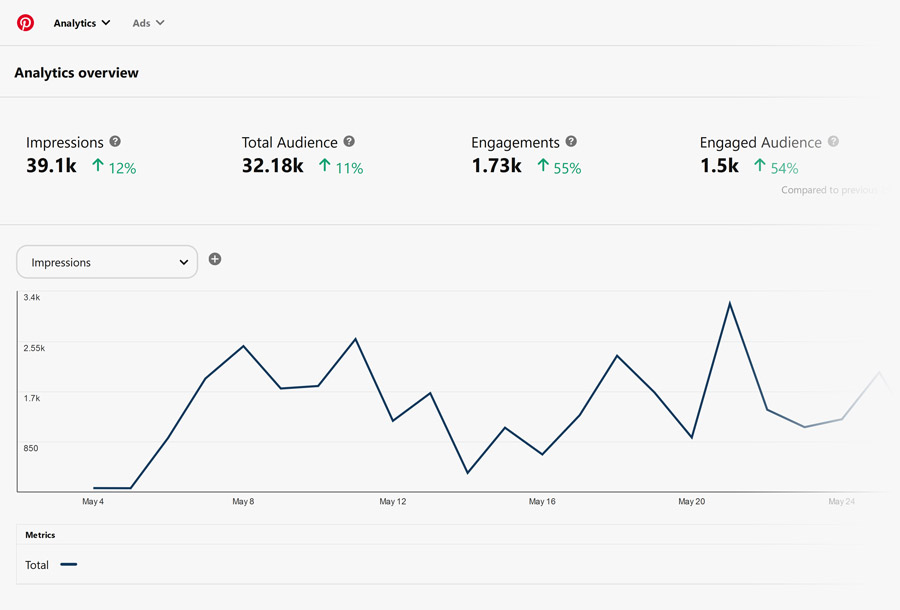Screen dimensions: 900x610
Task: Click the 2.55k y-axis label
Action: 34,348
